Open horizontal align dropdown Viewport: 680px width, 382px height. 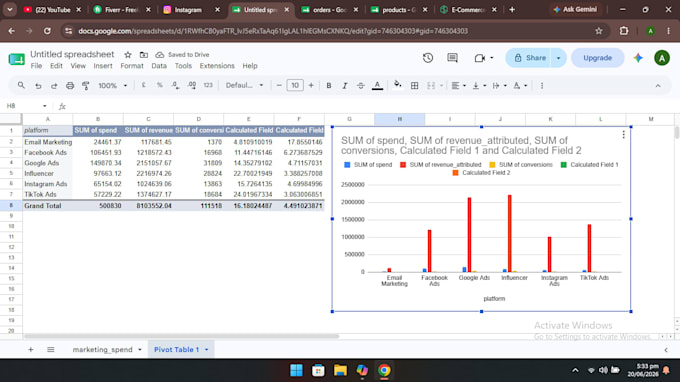(x=458, y=86)
